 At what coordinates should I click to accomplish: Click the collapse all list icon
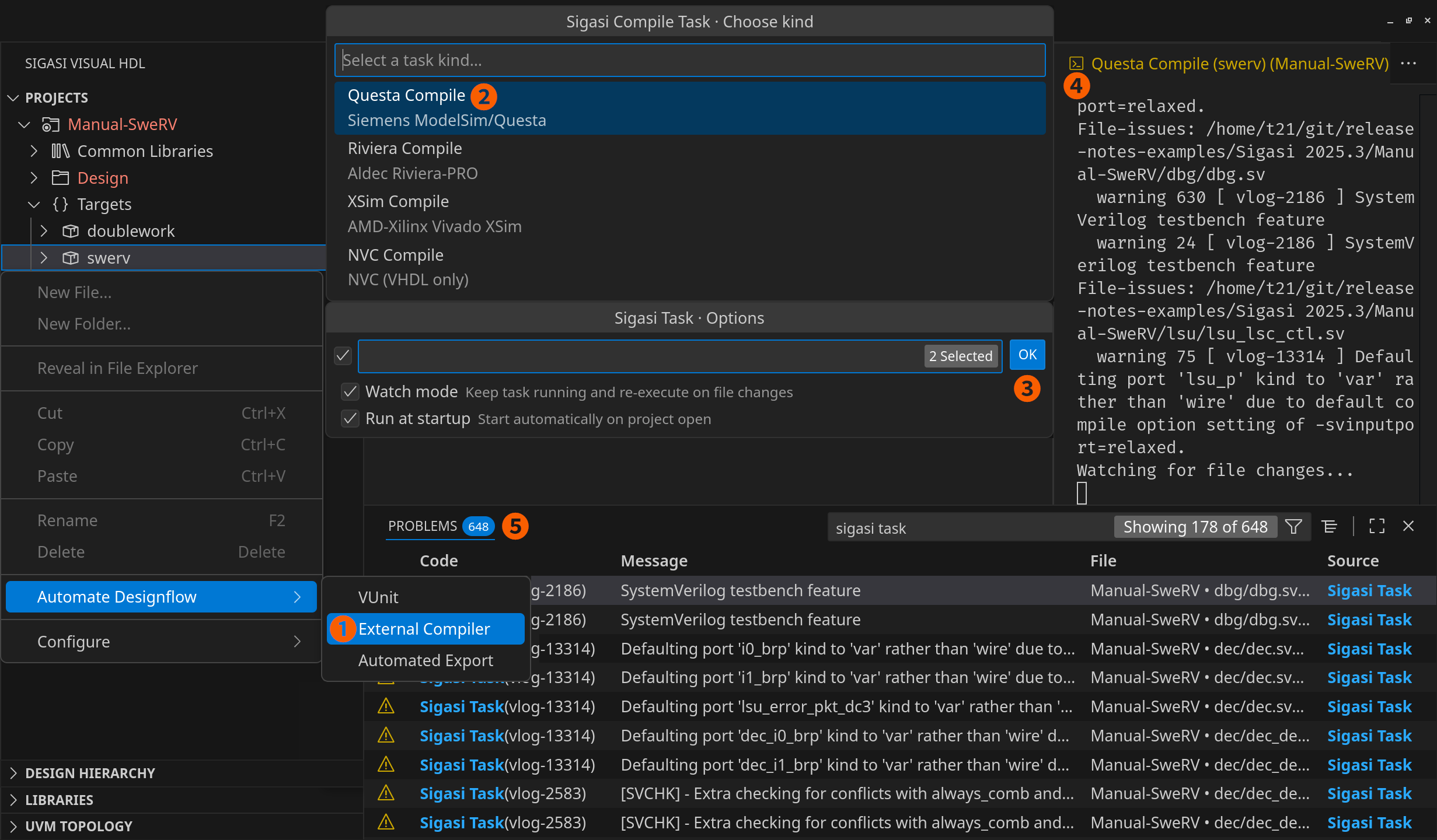(1330, 527)
